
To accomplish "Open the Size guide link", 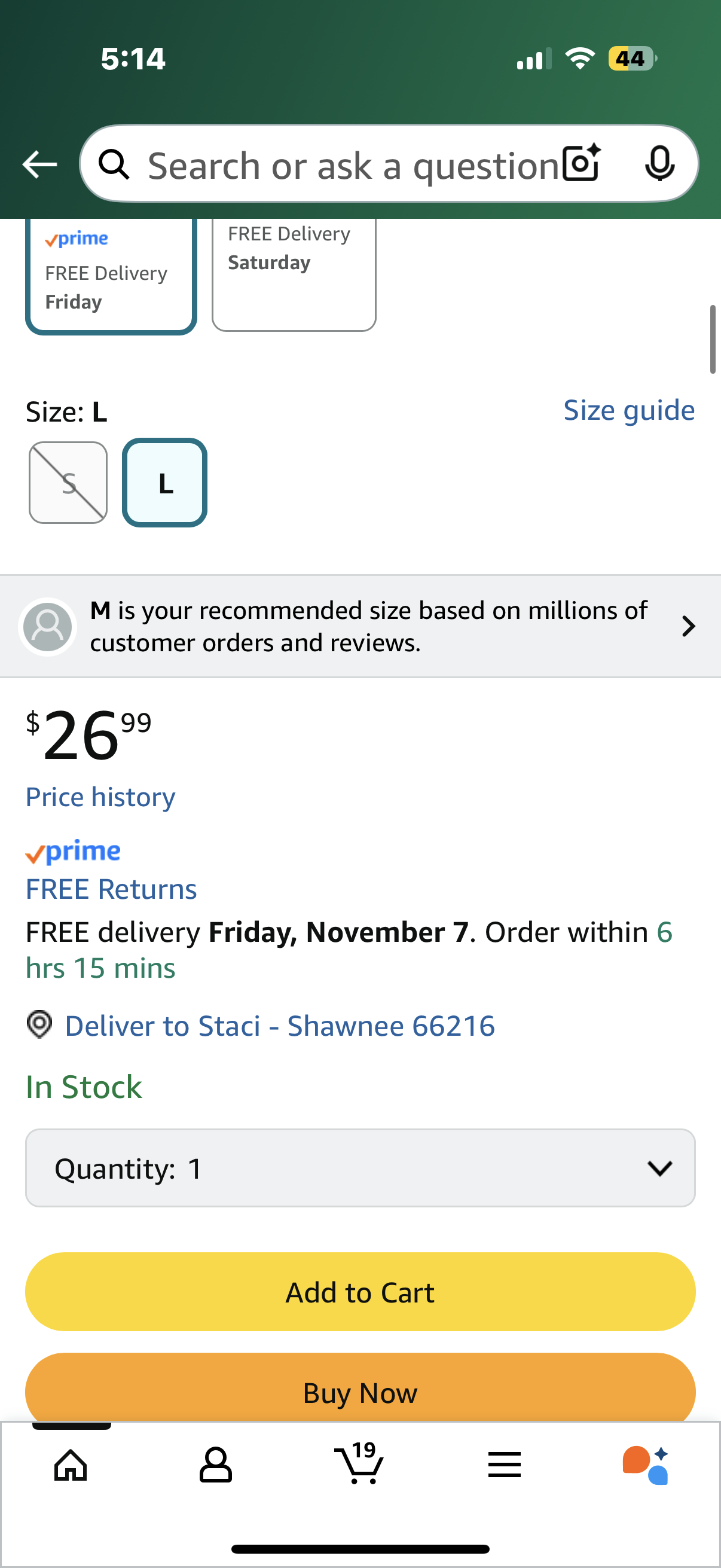I will point(628,411).
